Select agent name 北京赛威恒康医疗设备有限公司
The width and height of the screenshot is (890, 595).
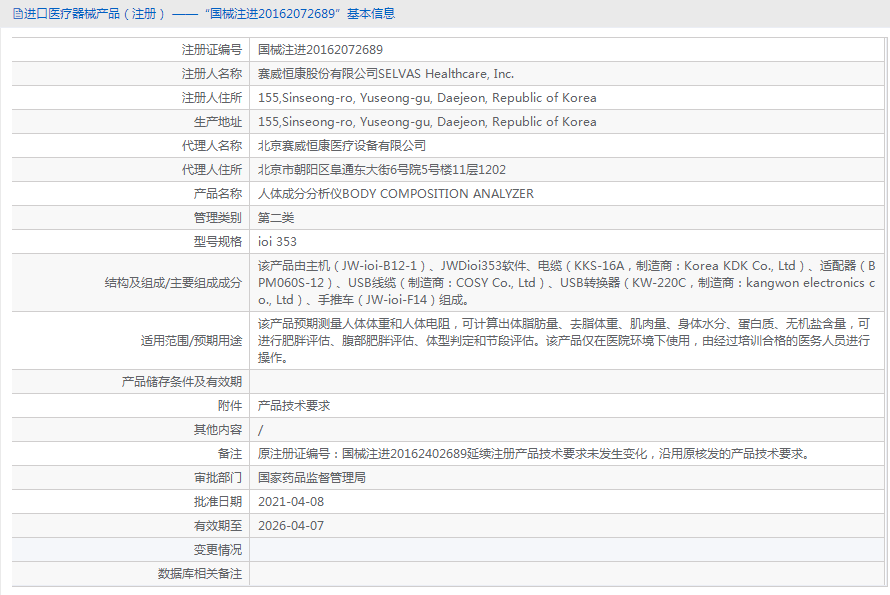[x=342, y=146]
